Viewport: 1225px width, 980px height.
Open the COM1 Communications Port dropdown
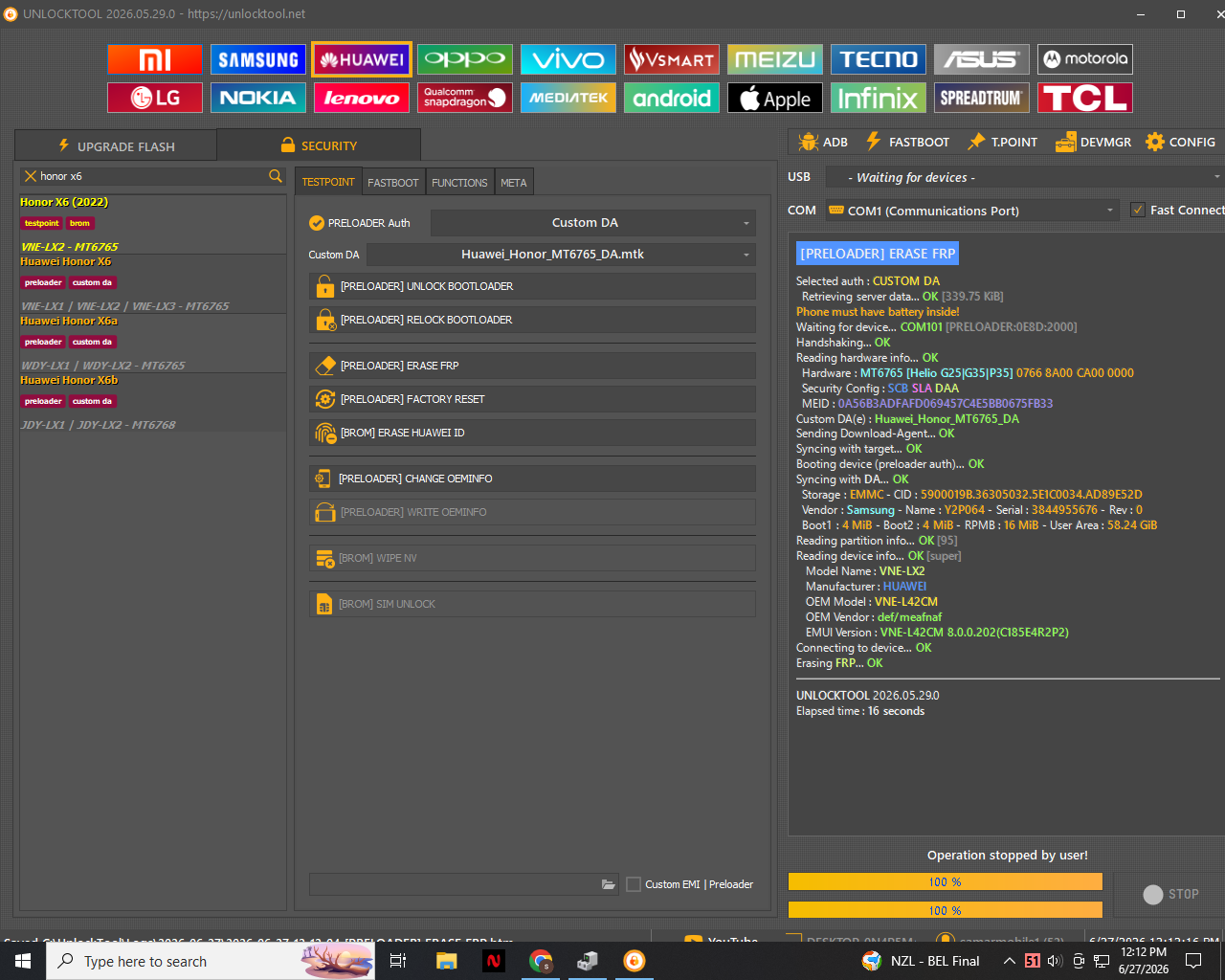972,211
